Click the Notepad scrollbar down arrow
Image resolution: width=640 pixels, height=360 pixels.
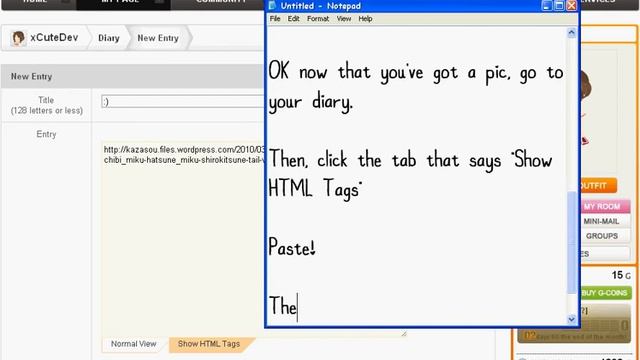(571, 319)
